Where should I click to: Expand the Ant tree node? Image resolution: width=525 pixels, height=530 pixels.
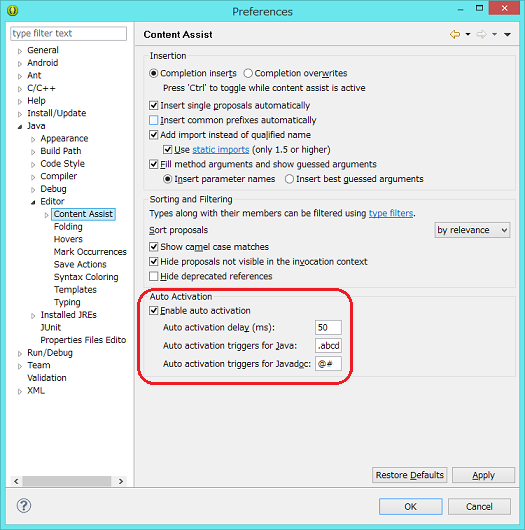[20, 76]
